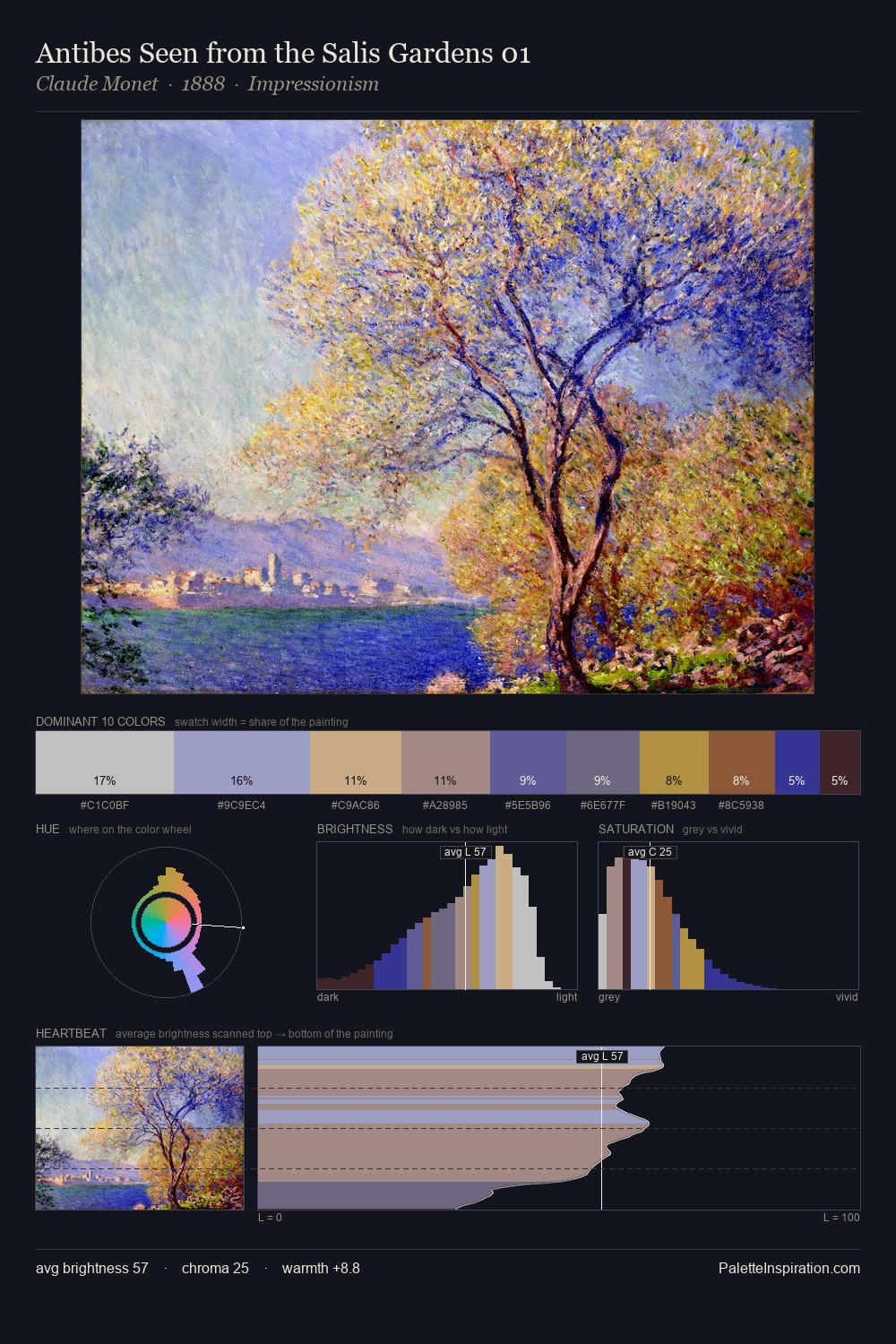Image resolution: width=896 pixels, height=1344 pixels.
Task: Open the main Monet painting image
Action: pyautogui.click(x=447, y=407)
